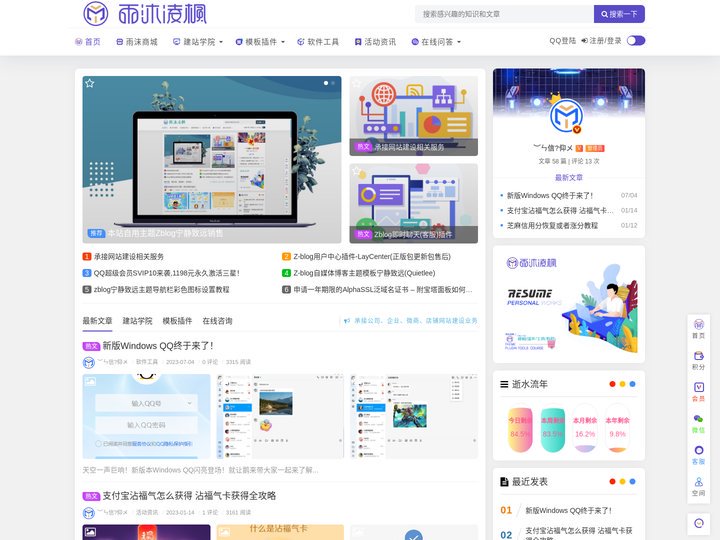Open the laptop banner slide image
The height and width of the screenshot is (540, 720).
pos(212,159)
